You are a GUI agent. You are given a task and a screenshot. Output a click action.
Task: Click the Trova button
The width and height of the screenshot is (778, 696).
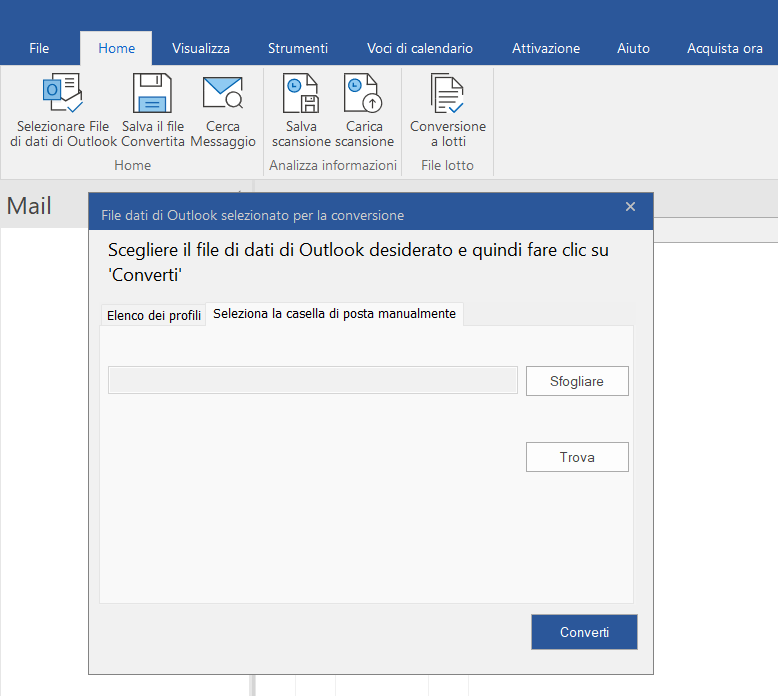577,457
